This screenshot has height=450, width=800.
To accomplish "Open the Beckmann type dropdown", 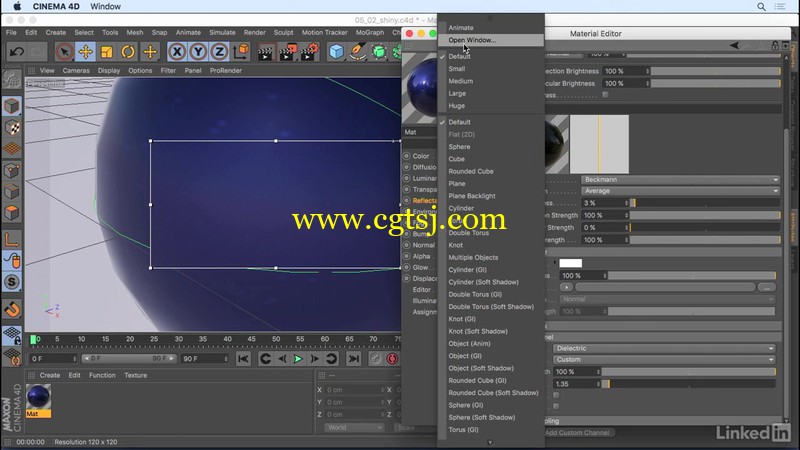I will pos(680,180).
